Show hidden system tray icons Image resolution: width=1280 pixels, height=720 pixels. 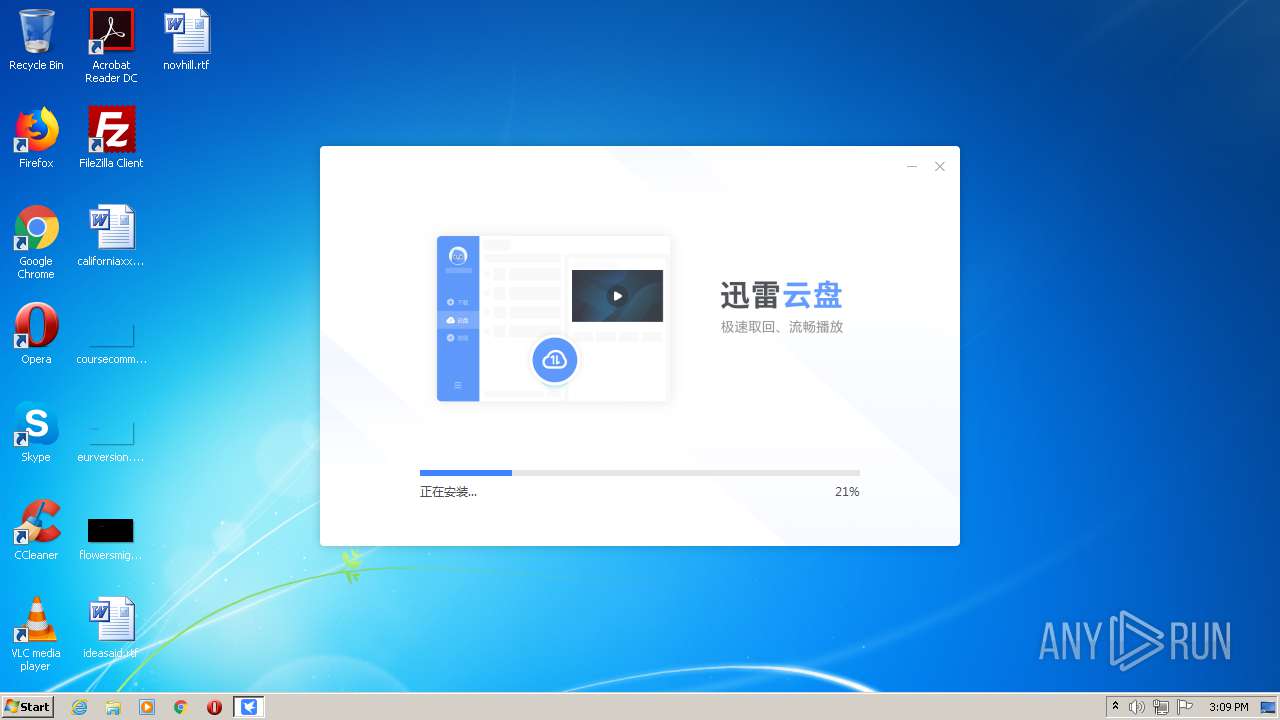[1115, 707]
